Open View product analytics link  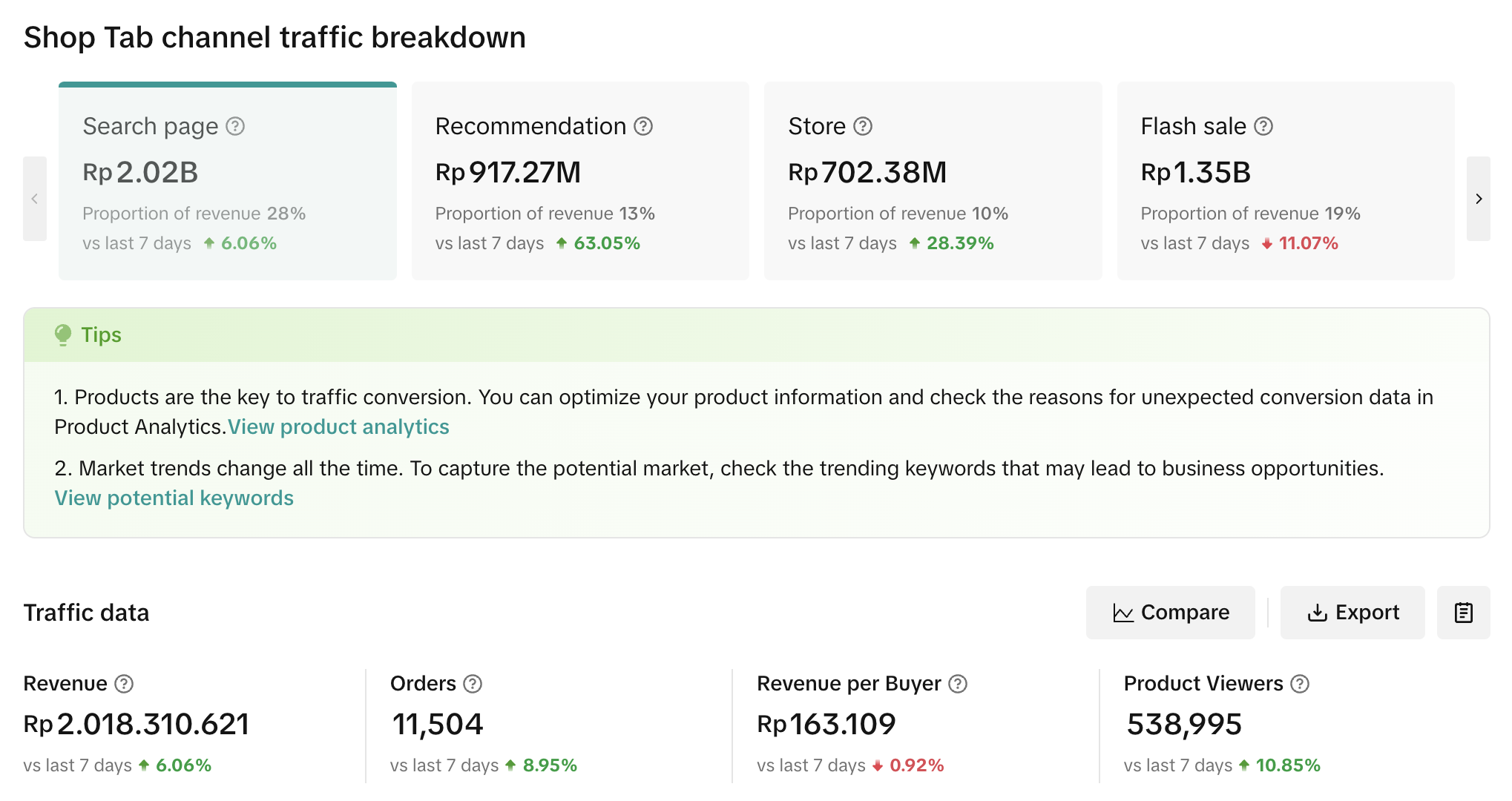point(338,427)
